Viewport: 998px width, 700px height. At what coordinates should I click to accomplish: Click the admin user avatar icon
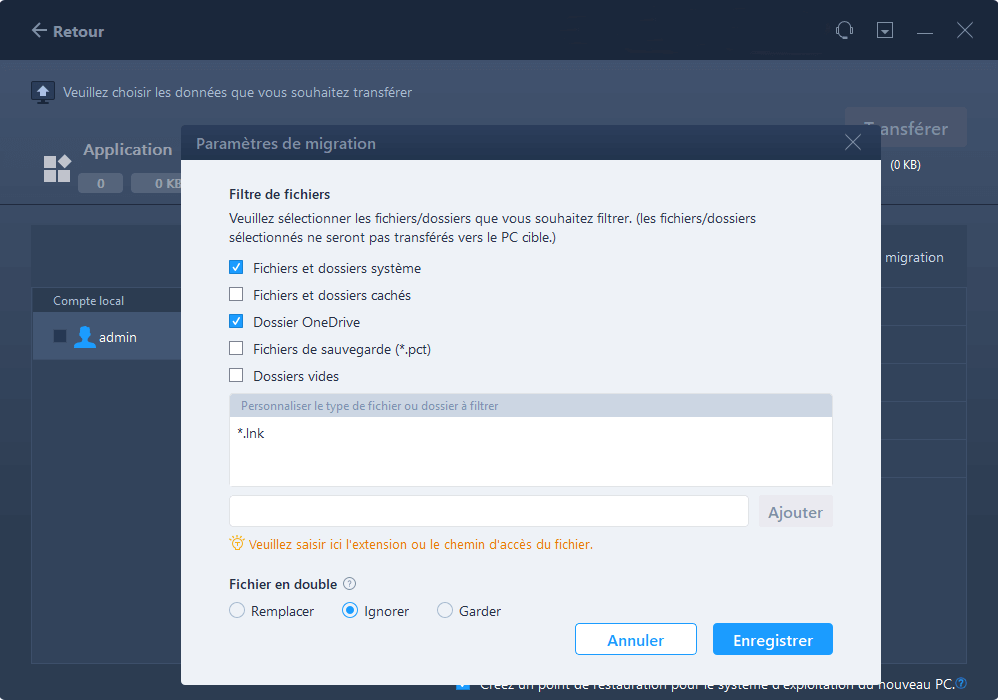(x=84, y=337)
